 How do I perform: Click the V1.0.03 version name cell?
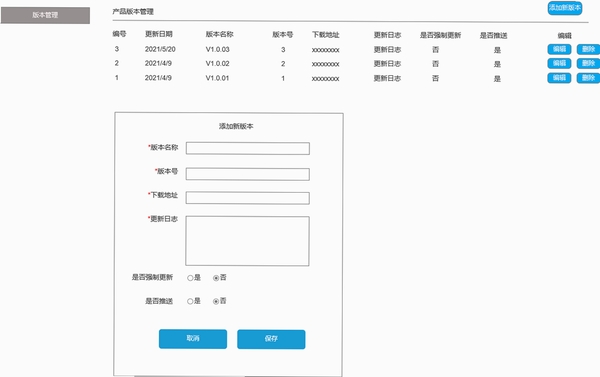click(x=217, y=49)
